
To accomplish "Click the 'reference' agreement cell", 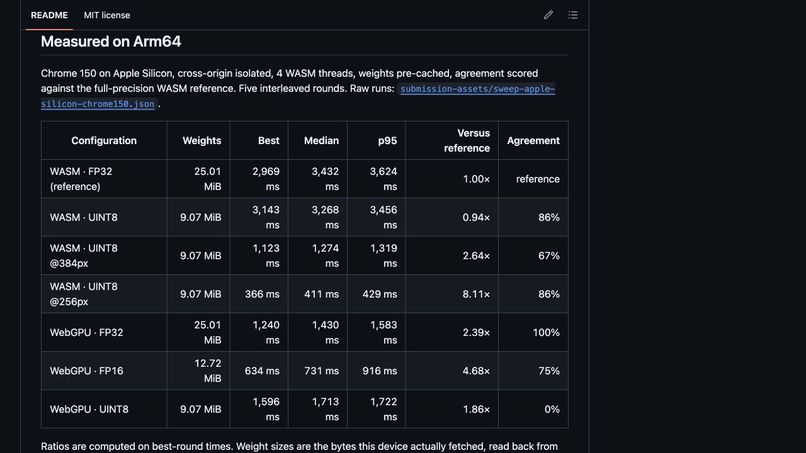I will 533,179.
